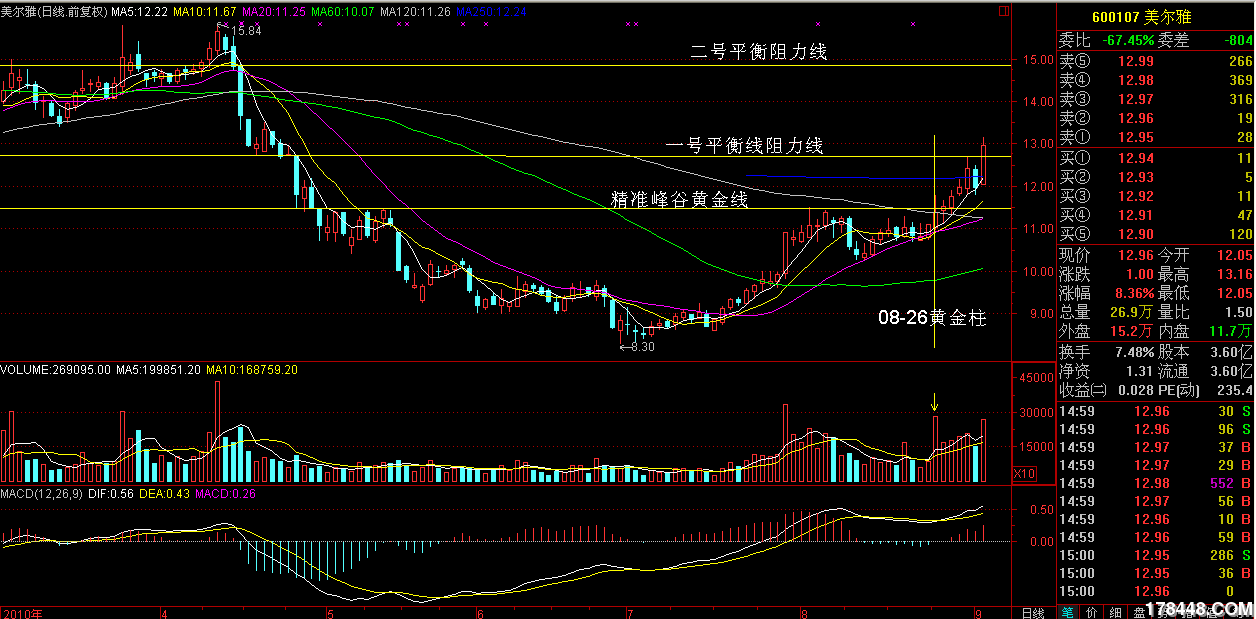Select the 精准峰谷黄金线 annotation
Screen dimensions: 1256x619
pos(680,199)
